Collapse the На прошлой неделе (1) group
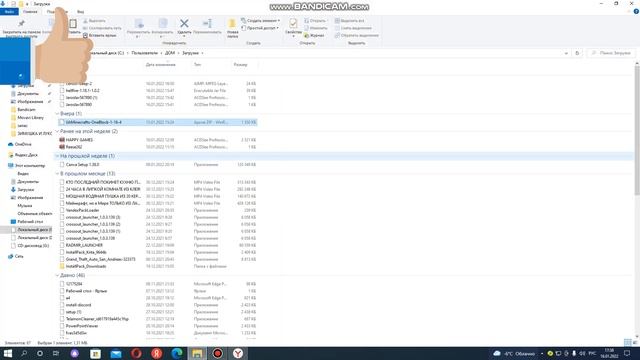The image size is (640, 360). [57, 156]
